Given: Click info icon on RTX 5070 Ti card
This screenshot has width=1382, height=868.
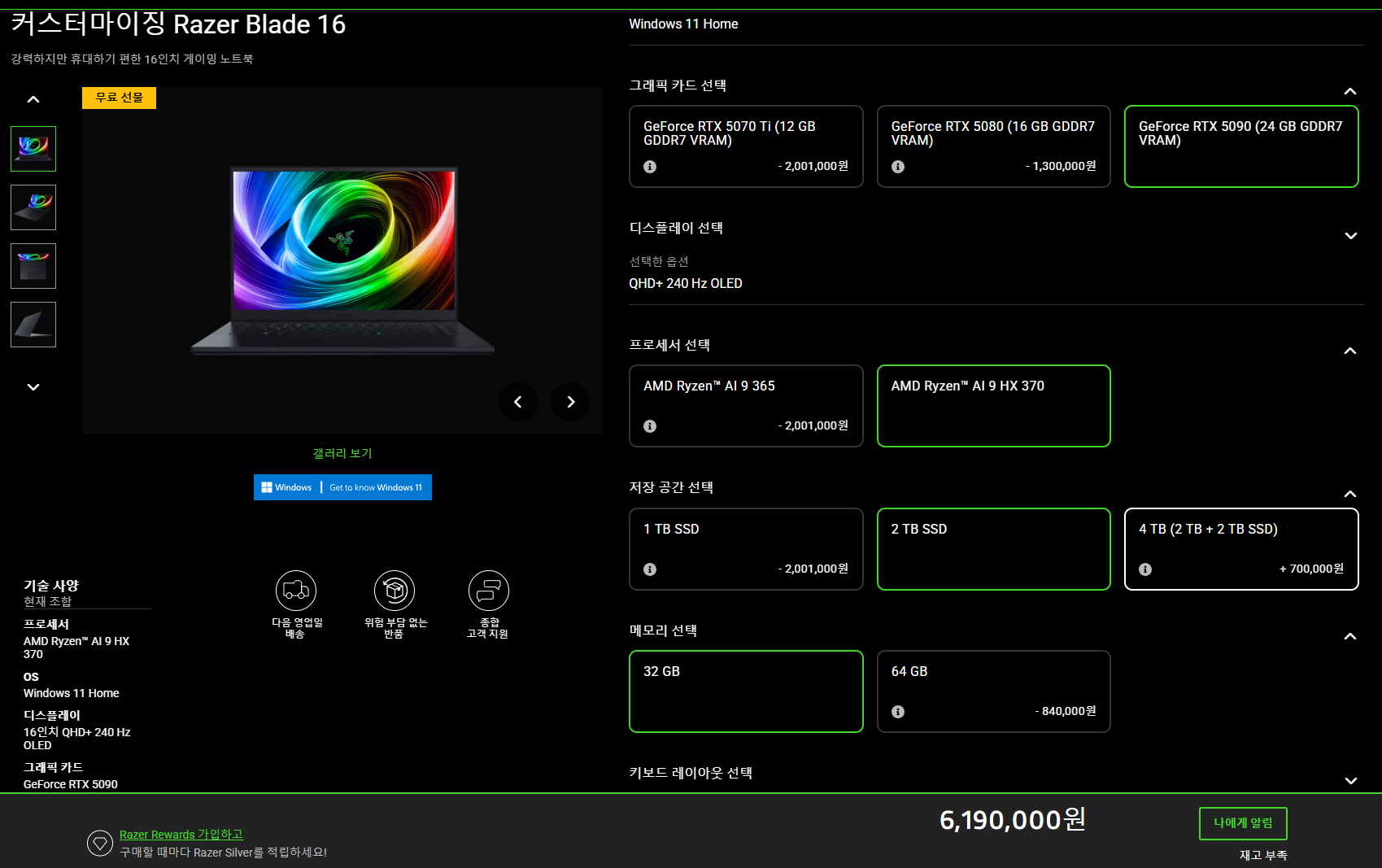Looking at the screenshot, I should click(650, 167).
